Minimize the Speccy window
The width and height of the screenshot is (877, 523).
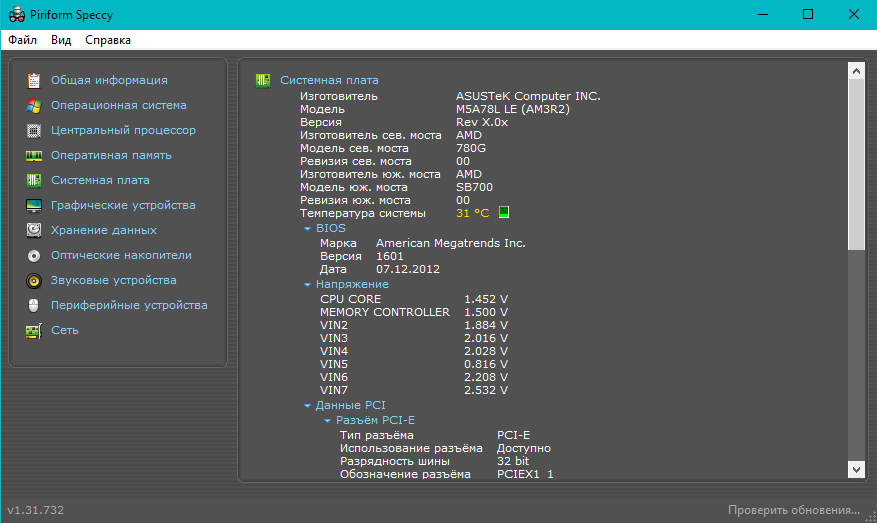point(763,14)
